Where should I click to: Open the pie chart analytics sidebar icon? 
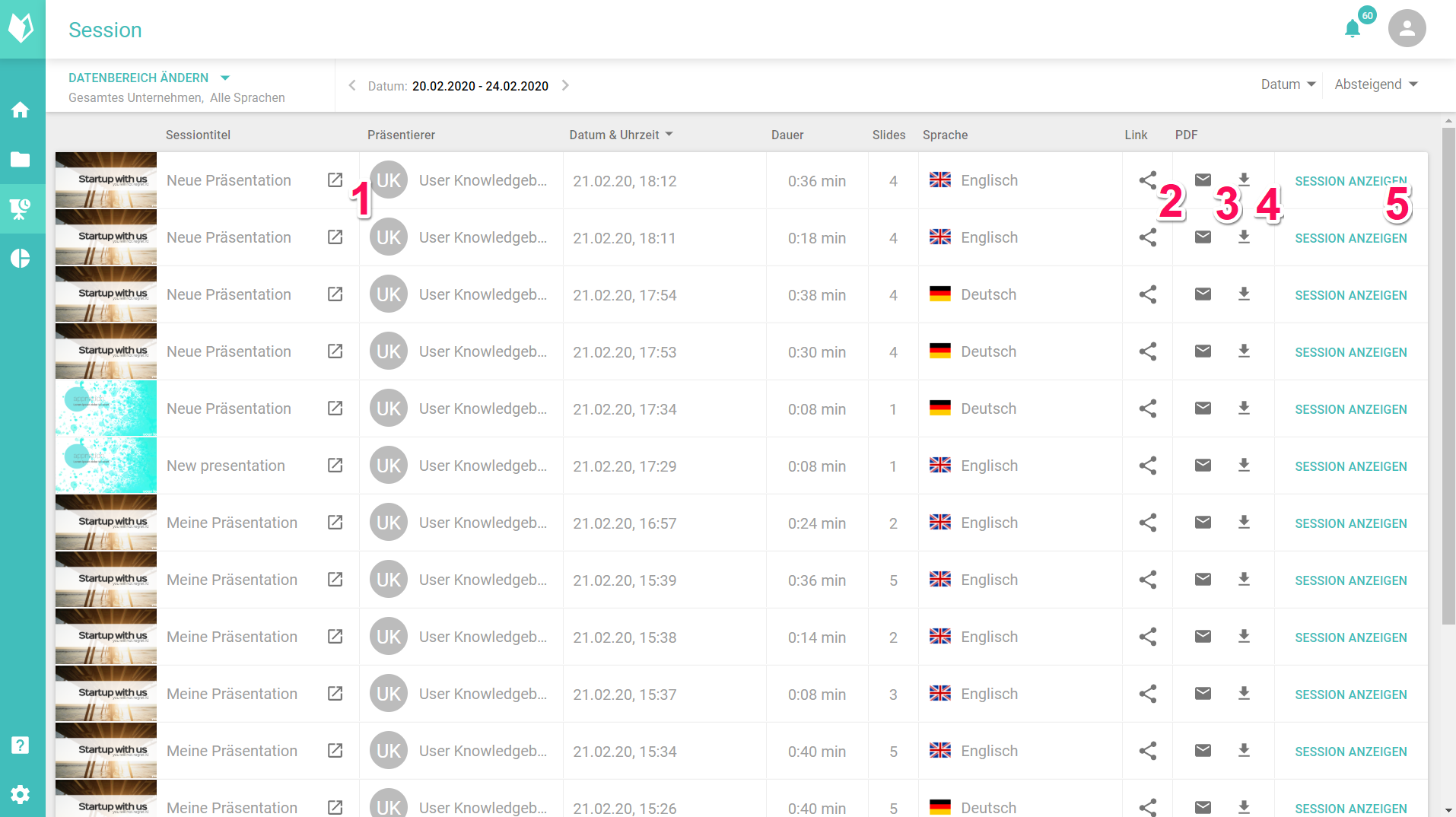tap(21, 259)
